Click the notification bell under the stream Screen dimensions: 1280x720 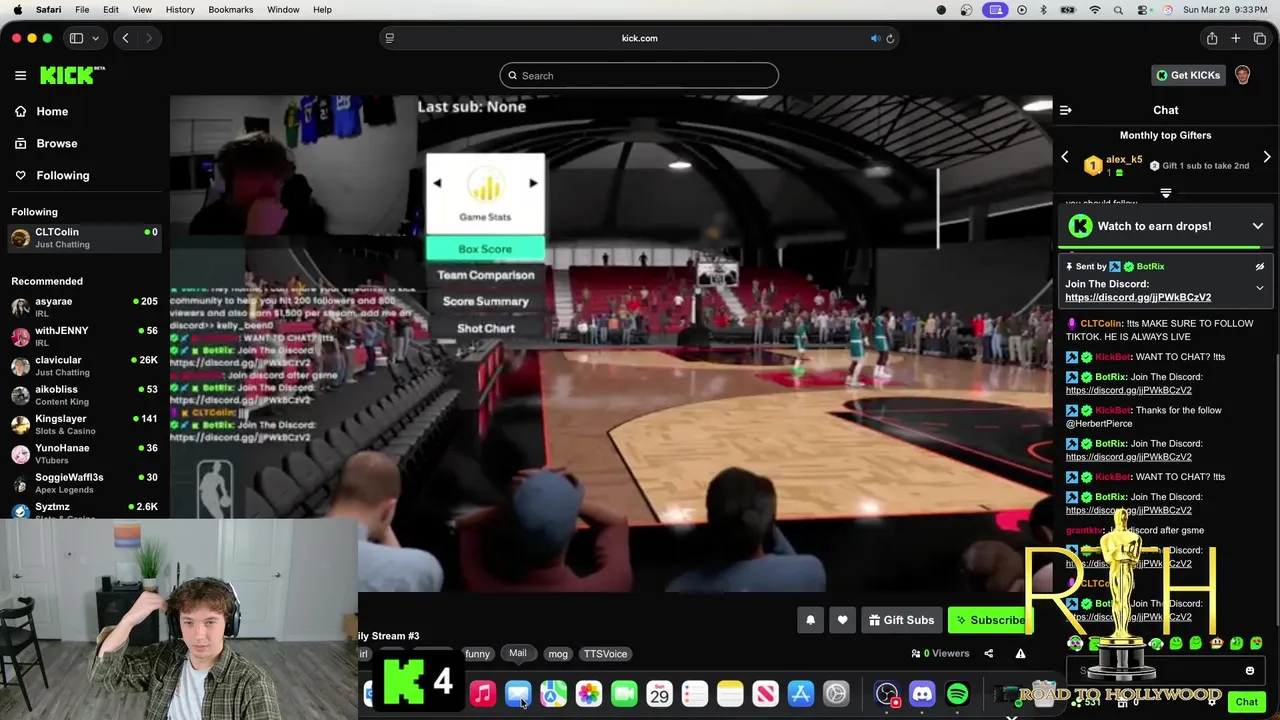point(810,620)
